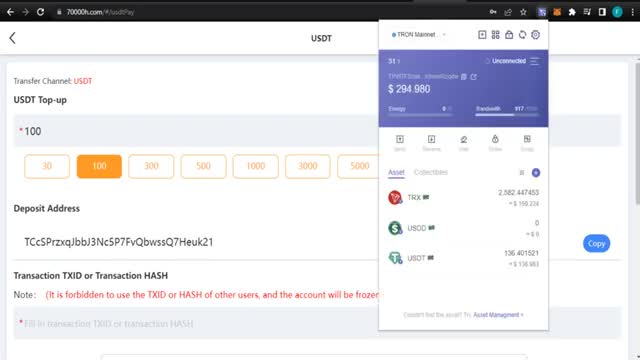Refresh the wallet with the circular arrows icon

pos(522,35)
